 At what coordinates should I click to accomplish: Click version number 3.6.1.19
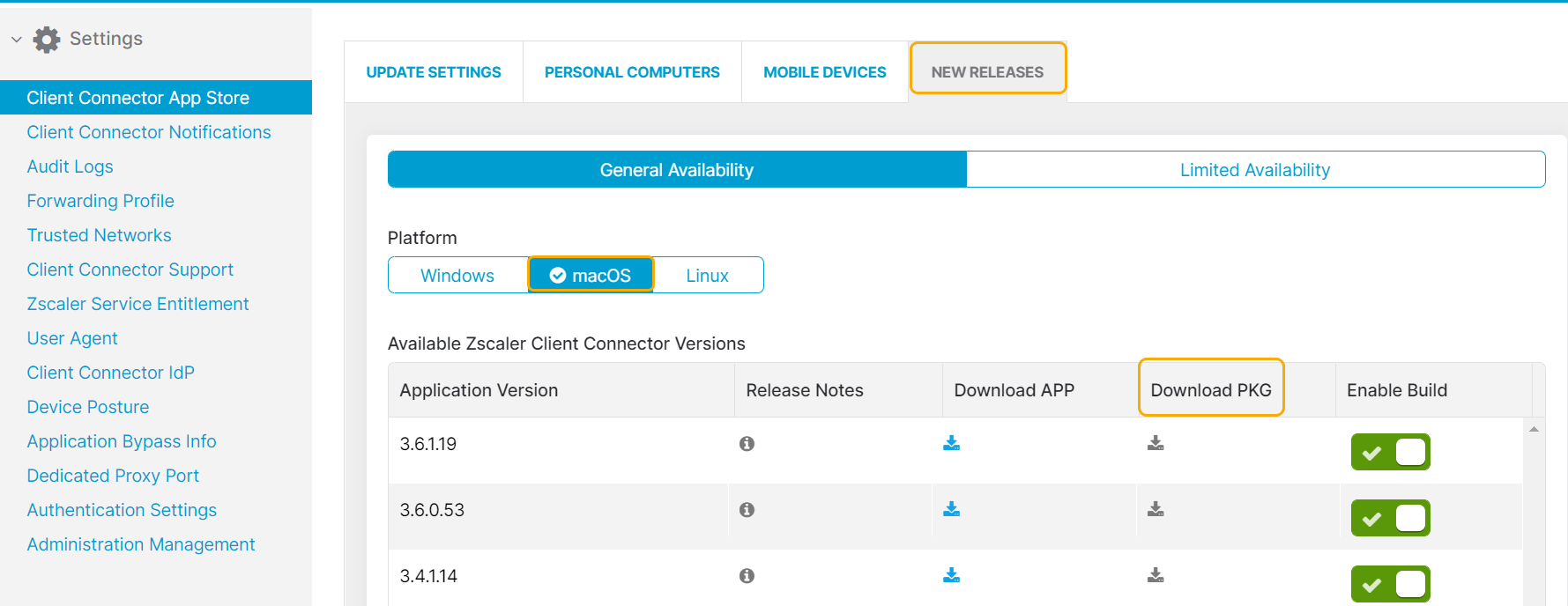tap(428, 444)
